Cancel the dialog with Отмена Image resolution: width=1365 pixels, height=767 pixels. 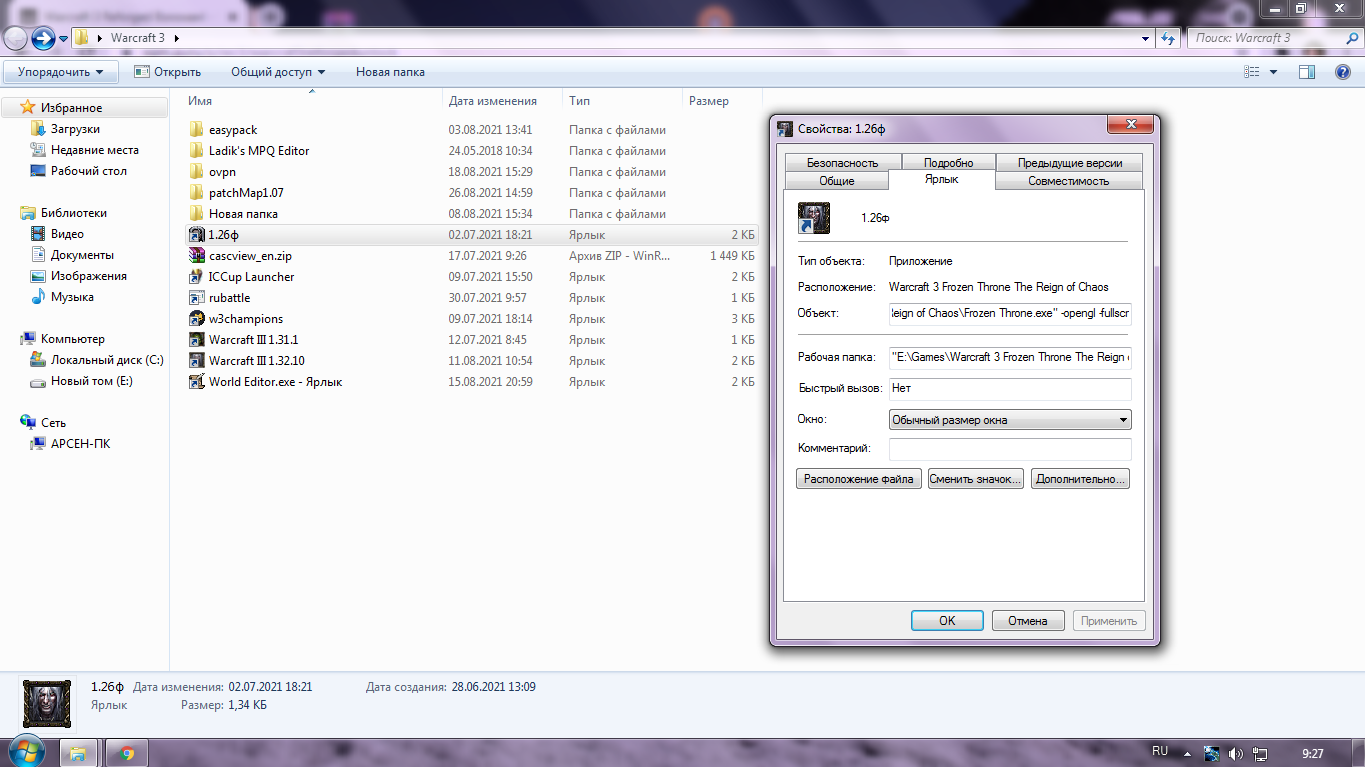pos(1028,621)
